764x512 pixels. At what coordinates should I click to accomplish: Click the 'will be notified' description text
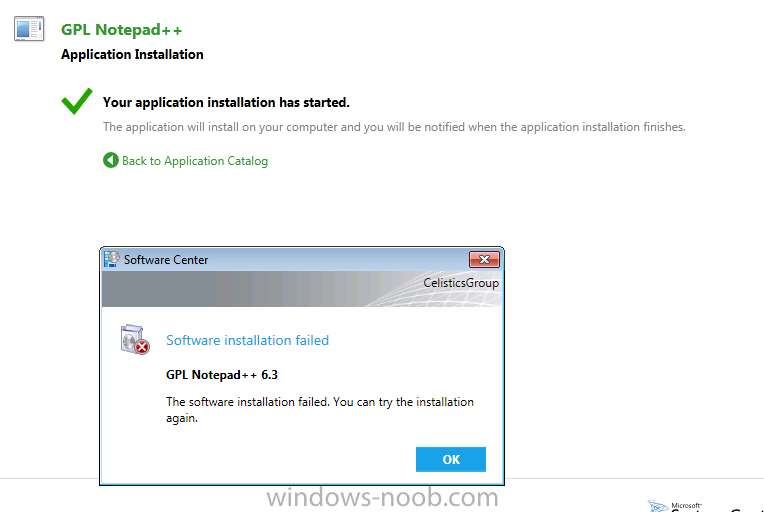[x=394, y=127]
